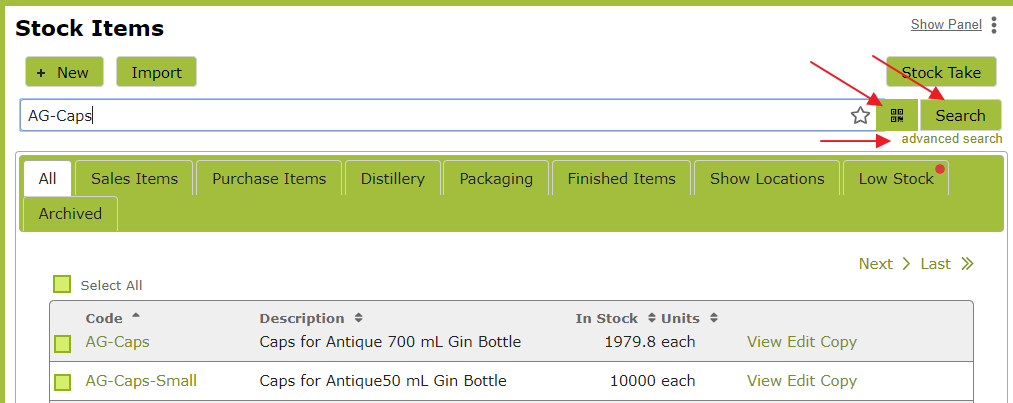Click the star favorite search icon
The height and width of the screenshot is (403, 1013).
[x=860, y=116]
